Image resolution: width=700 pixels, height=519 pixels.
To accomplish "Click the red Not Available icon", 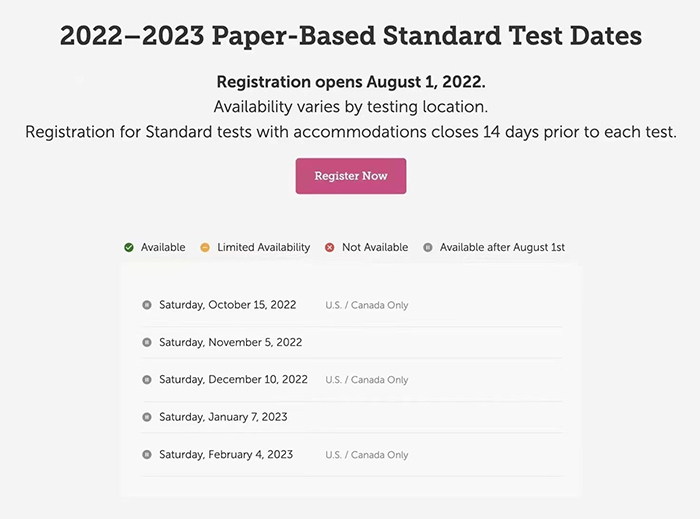I will (x=329, y=247).
